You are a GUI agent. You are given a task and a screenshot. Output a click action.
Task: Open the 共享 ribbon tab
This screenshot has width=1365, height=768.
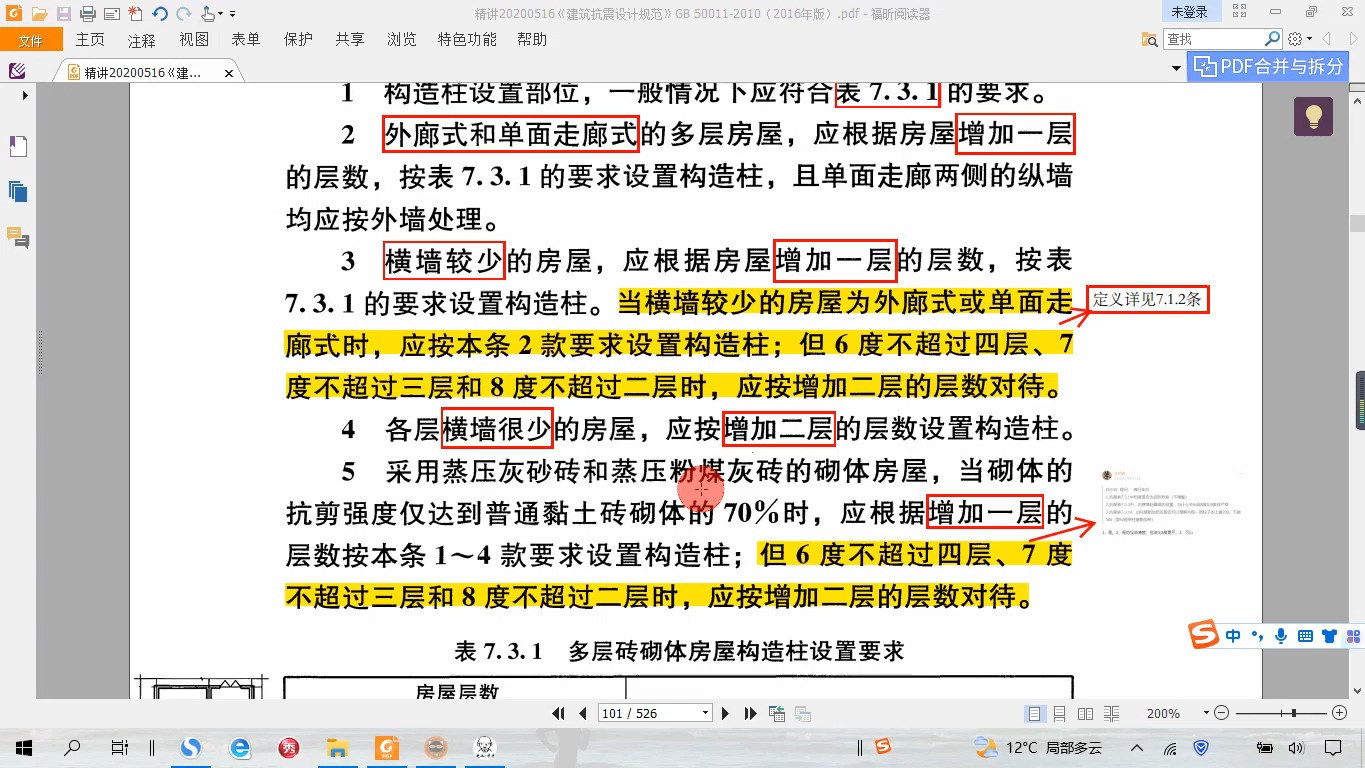click(350, 40)
